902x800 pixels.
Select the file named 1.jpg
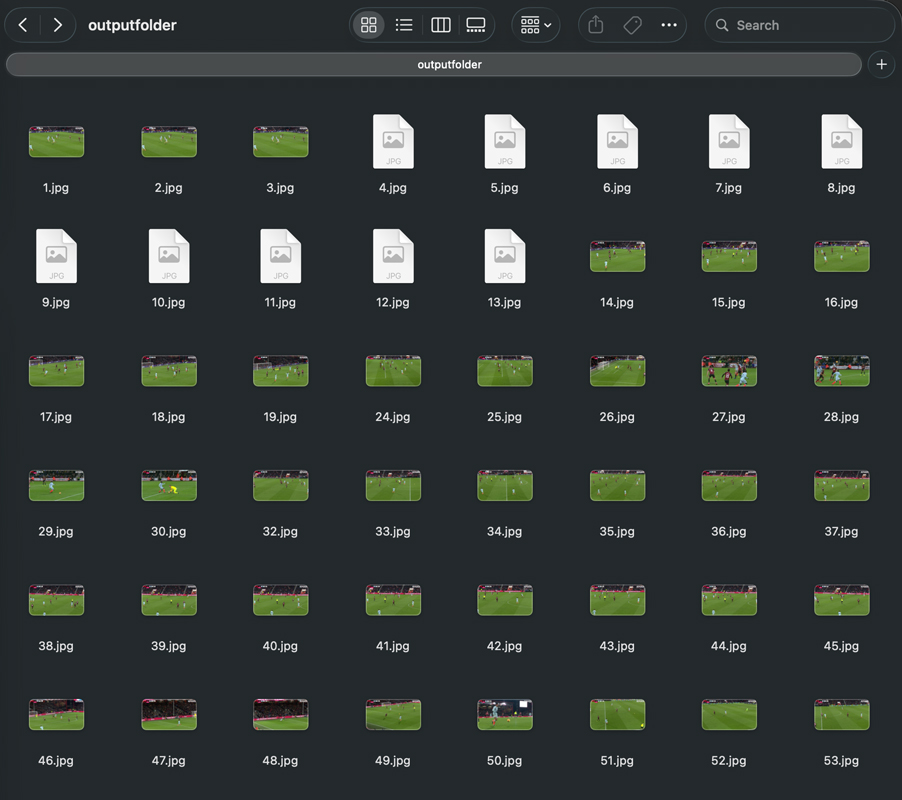[56, 141]
